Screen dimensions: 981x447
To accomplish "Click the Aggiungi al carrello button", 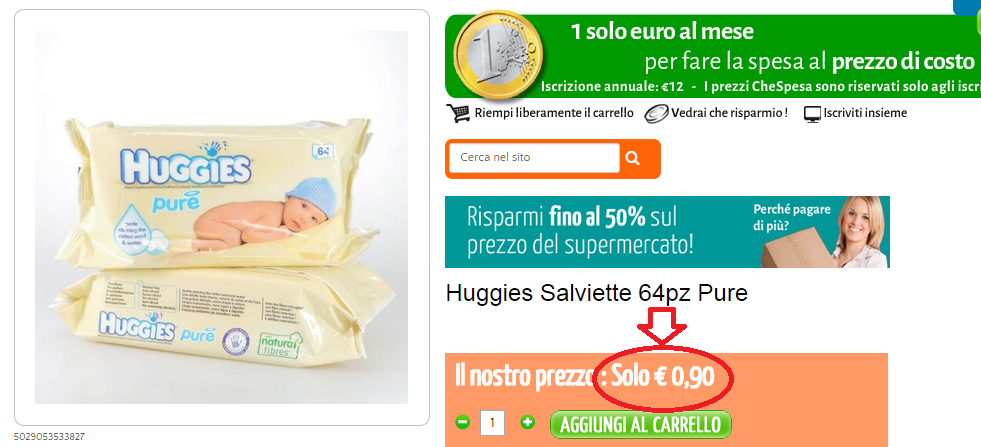I will (641, 424).
